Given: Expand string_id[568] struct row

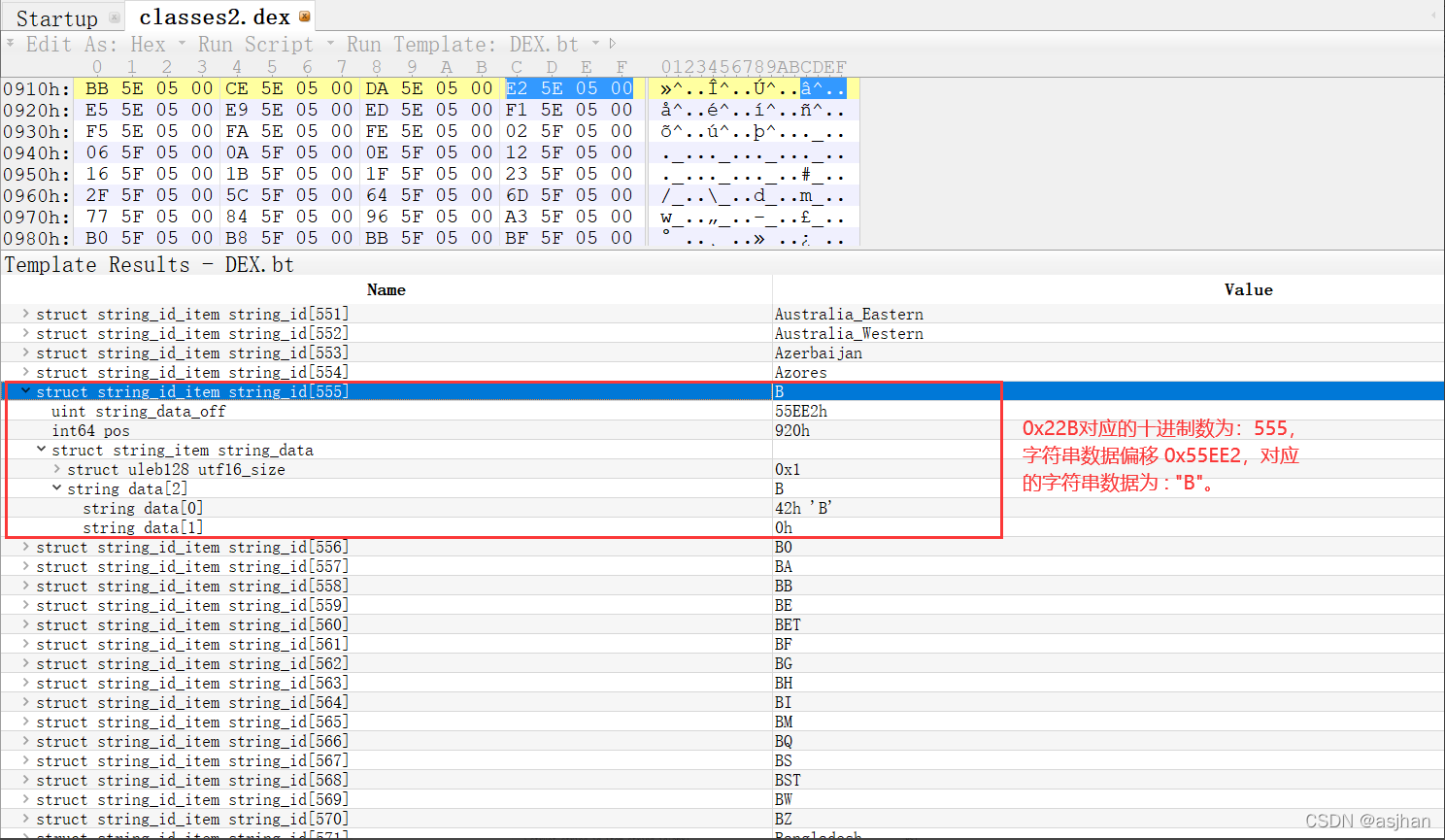Looking at the screenshot, I should [25, 780].
